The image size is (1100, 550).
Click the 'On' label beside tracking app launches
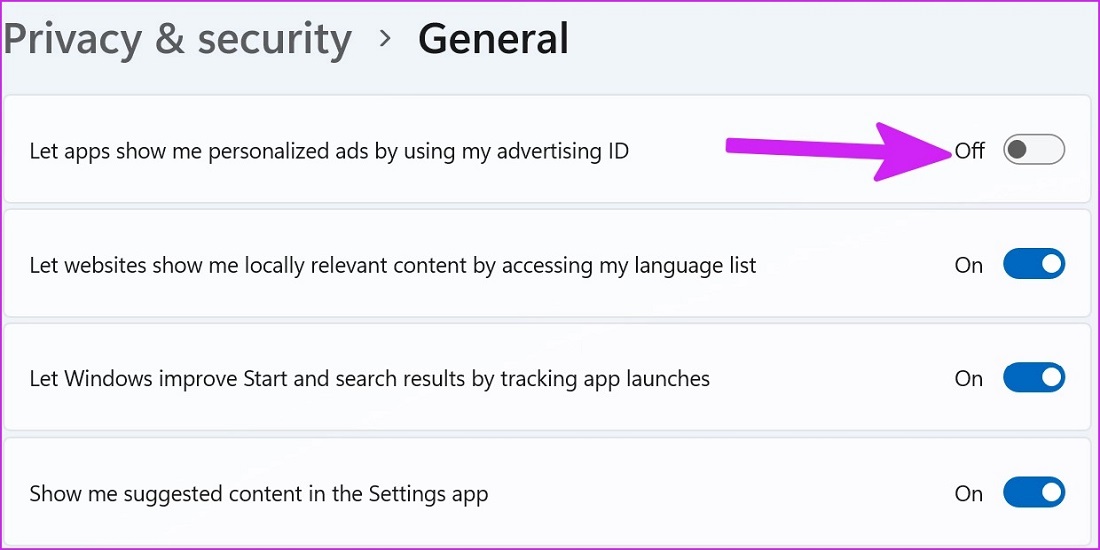969,378
